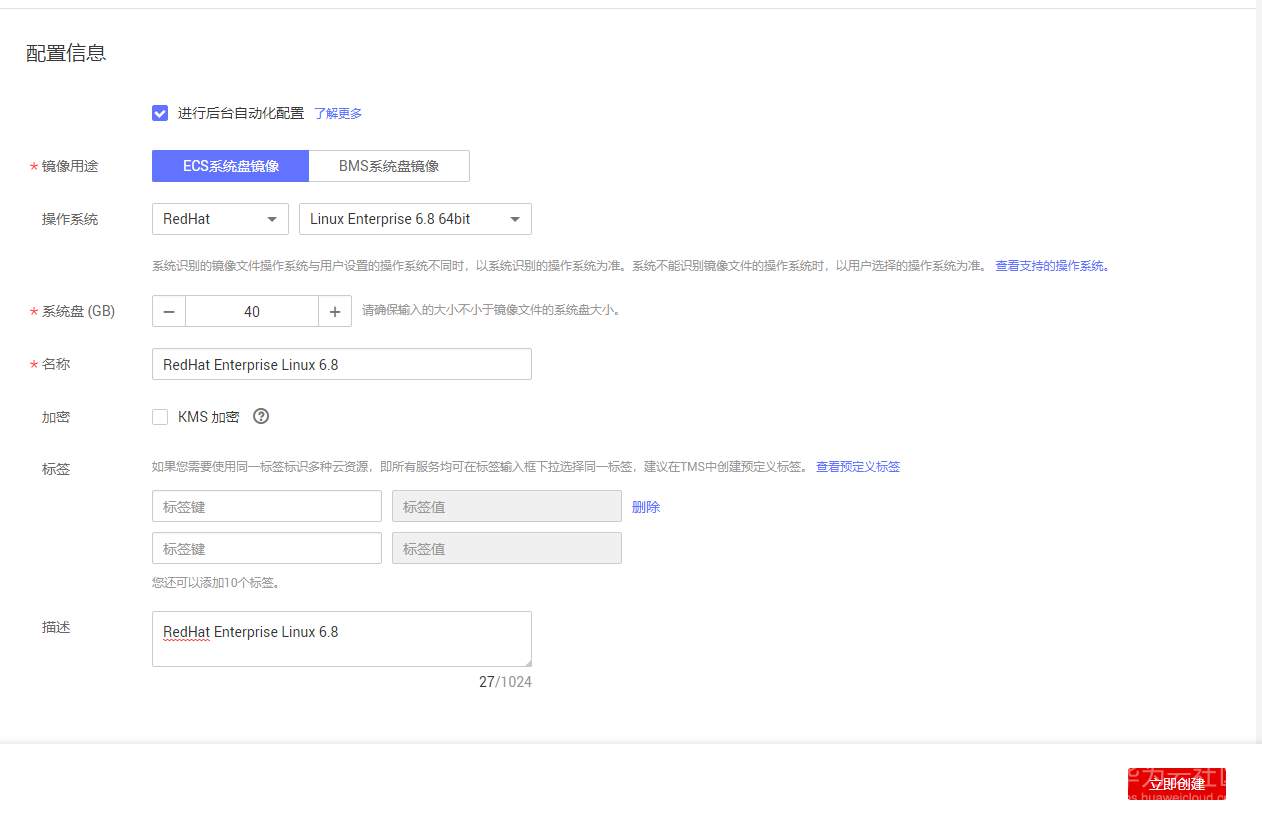
Task: Click inside the 描述 description textarea
Action: click(x=341, y=638)
